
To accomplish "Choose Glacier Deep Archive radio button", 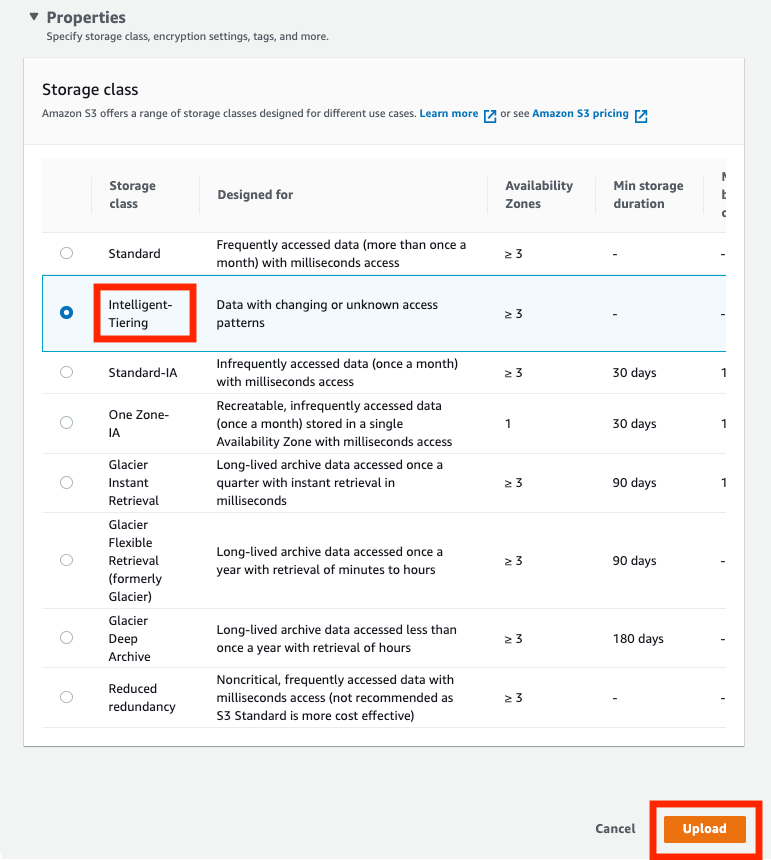I will tap(66, 638).
